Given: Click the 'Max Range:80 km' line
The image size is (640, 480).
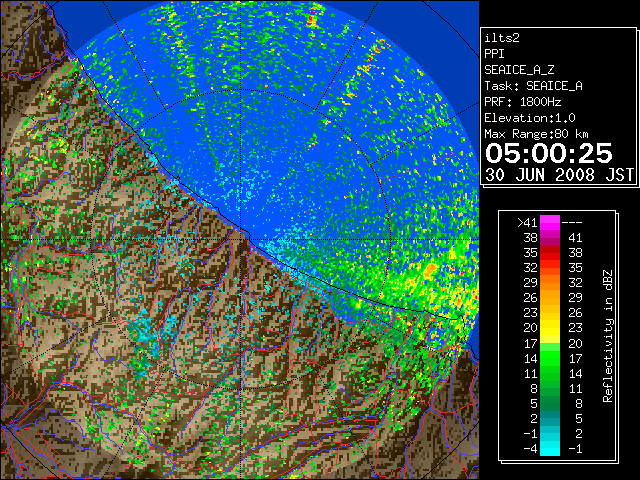Looking at the screenshot, I should (x=536, y=134).
